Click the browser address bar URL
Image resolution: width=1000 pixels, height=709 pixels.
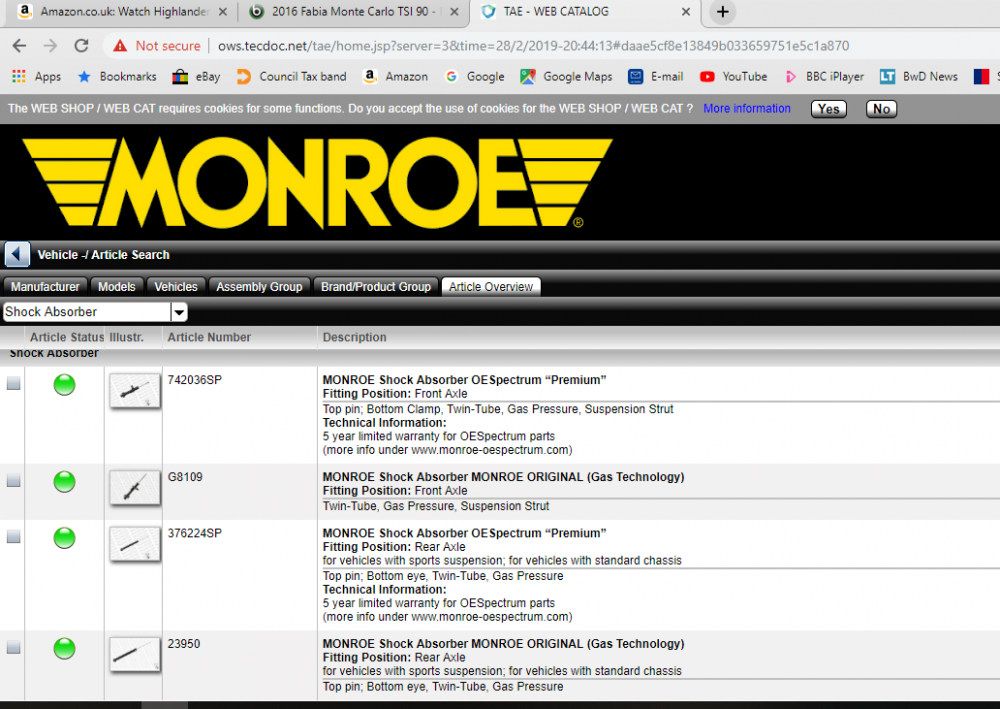coord(533,46)
